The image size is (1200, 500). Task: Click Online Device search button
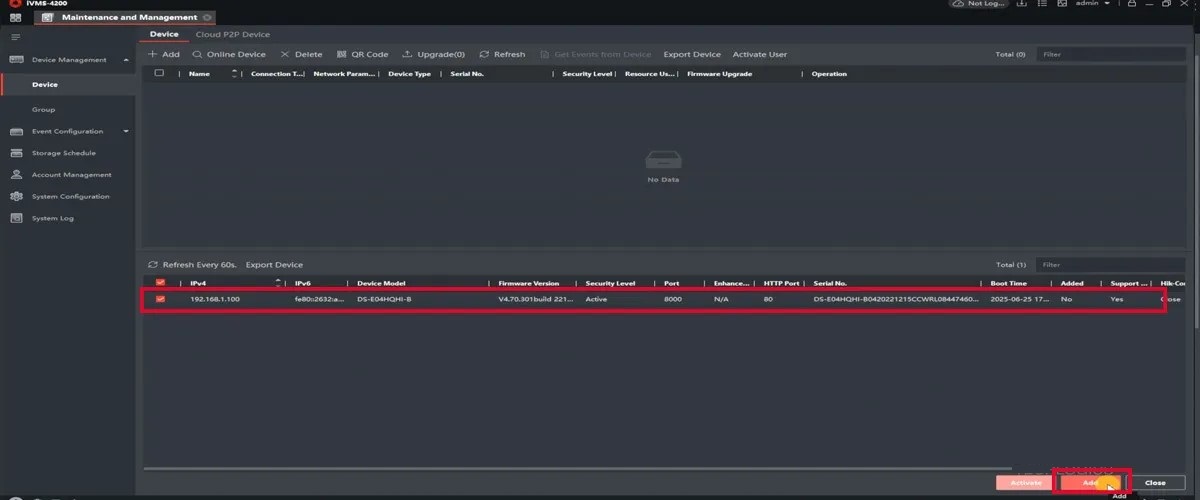point(229,54)
